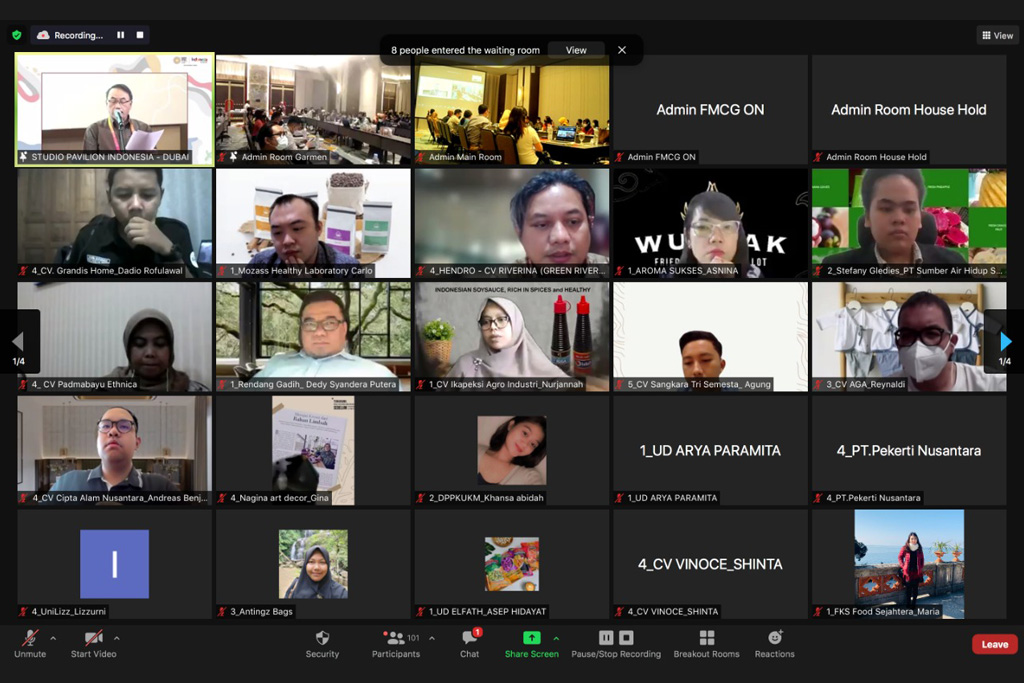
Task: Pause recording in the bottom toolbar
Action: tap(606, 638)
